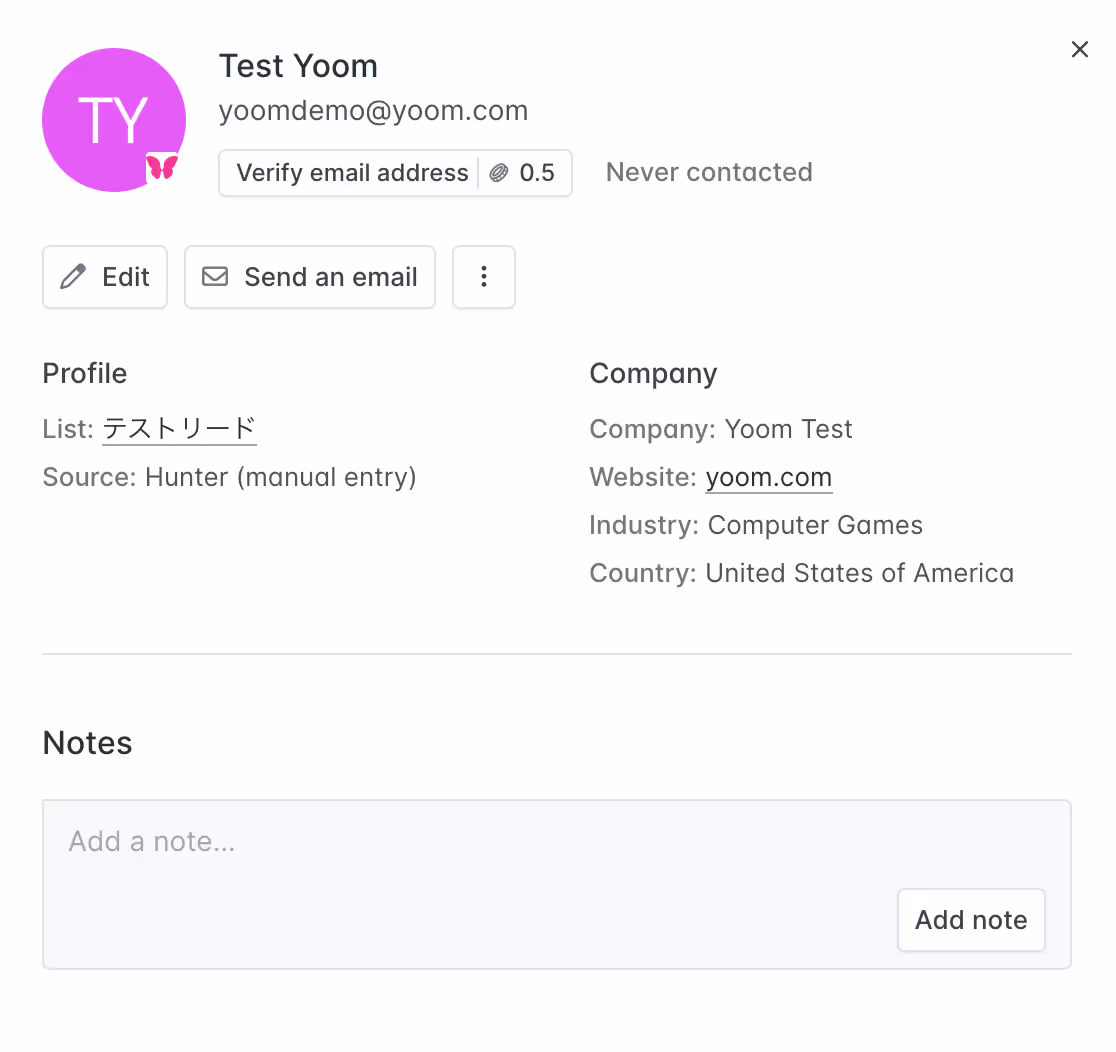1116x1052 pixels.
Task: Open the テストリード list link
Action: coord(180,429)
